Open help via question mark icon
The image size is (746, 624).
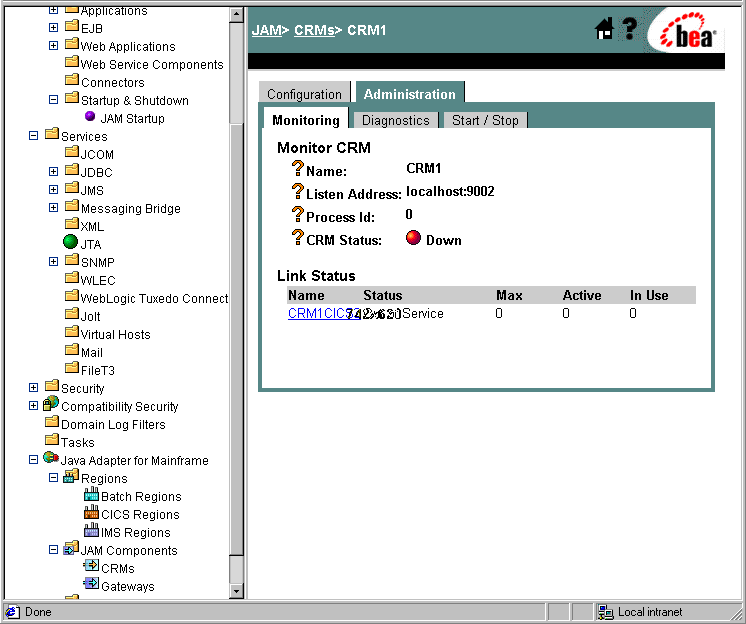tap(629, 30)
